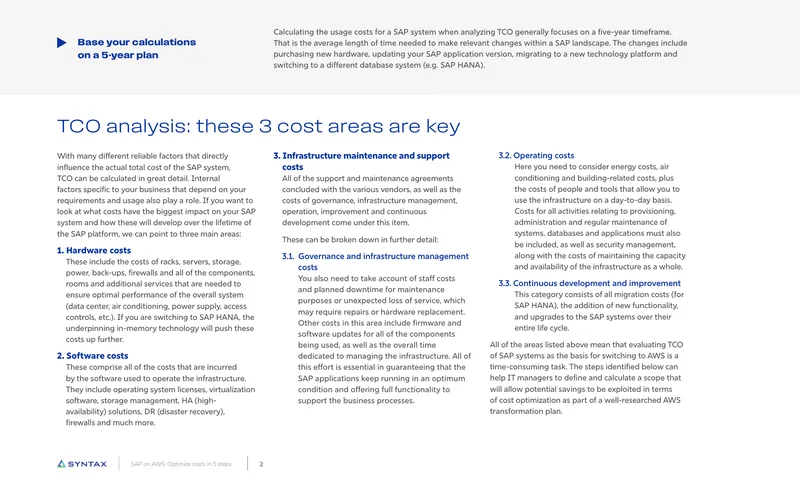
Task: Click the '3.3. Continuous development and improvement' heading
Action: pyautogui.click(x=589, y=283)
